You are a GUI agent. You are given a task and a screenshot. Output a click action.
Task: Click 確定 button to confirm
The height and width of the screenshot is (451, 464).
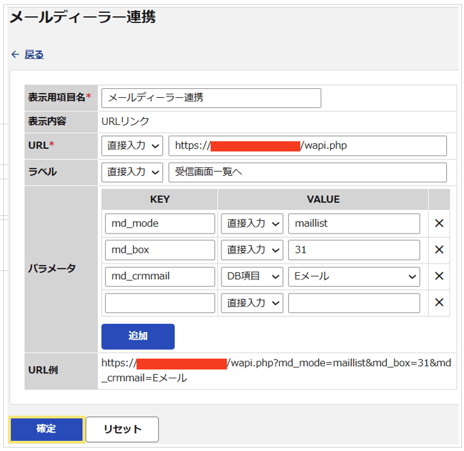pyautogui.click(x=46, y=429)
